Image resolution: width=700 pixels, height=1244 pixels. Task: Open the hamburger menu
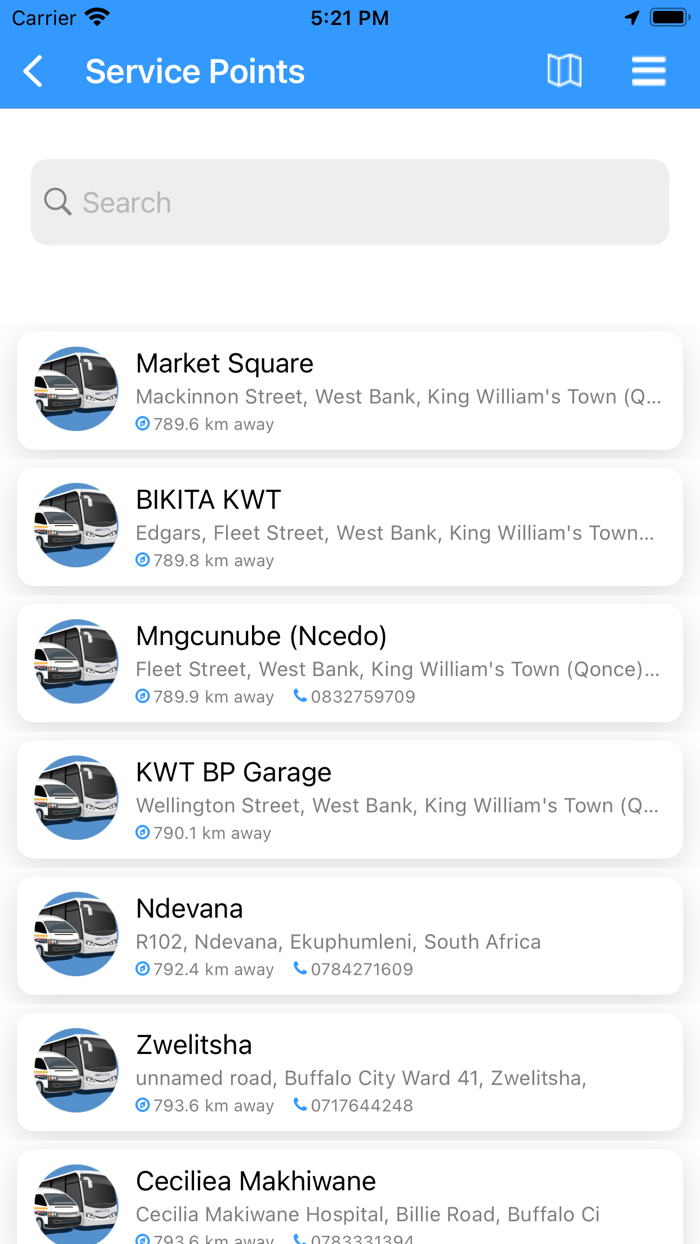click(648, 71)
